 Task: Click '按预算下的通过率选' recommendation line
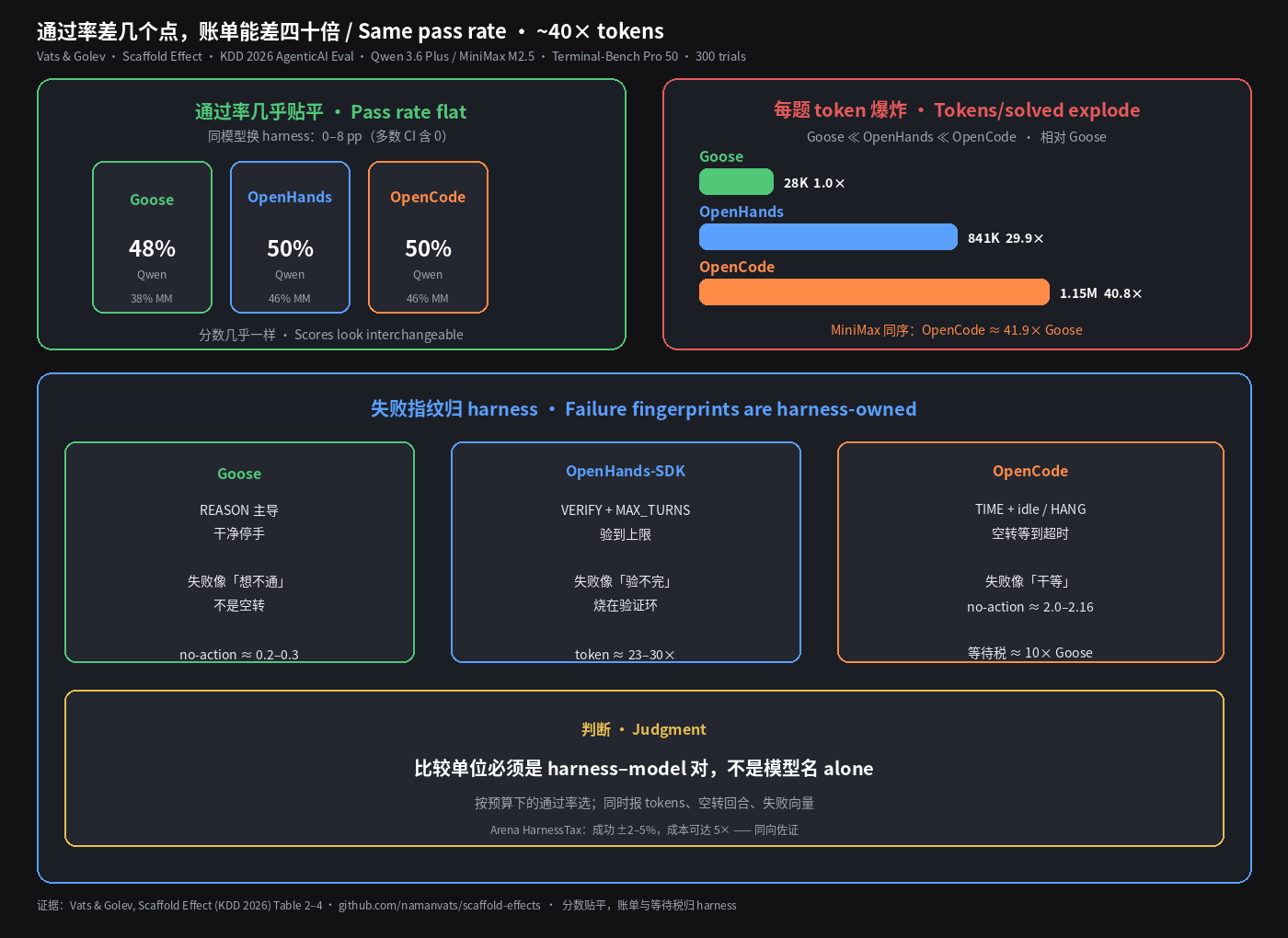pyautogui.click(x=644, y=803)
